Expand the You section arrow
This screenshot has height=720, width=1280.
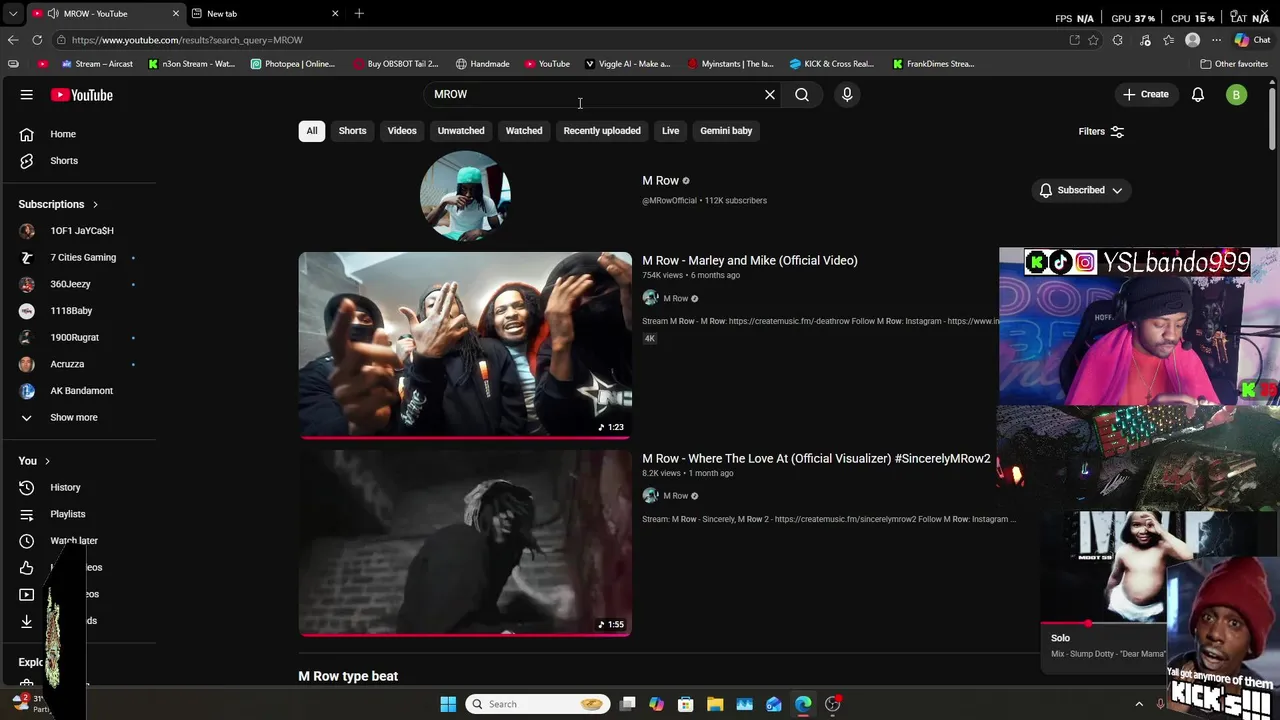click(48, 461)
